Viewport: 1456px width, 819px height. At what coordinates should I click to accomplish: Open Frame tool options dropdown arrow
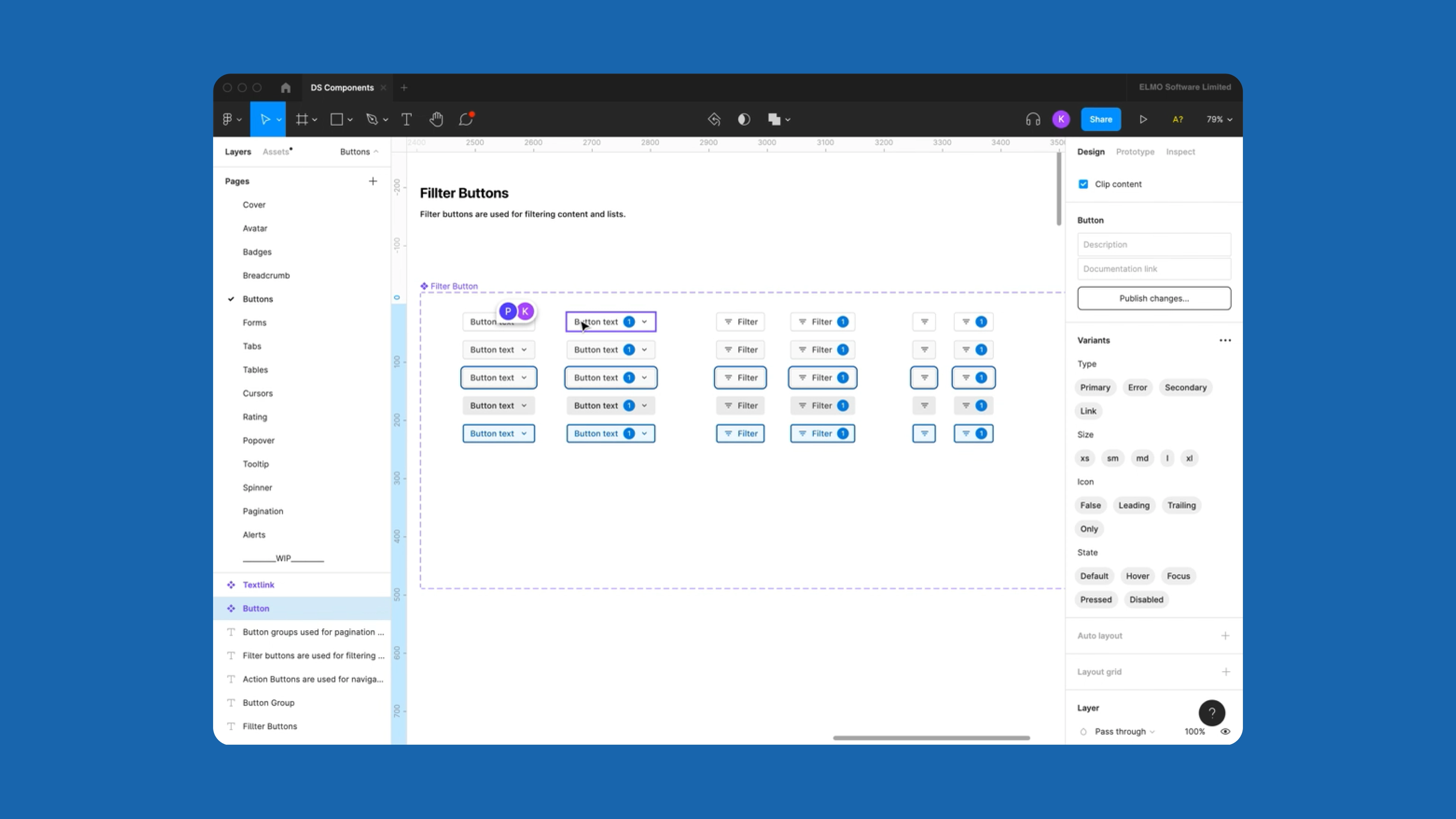(x=315, y=120)
